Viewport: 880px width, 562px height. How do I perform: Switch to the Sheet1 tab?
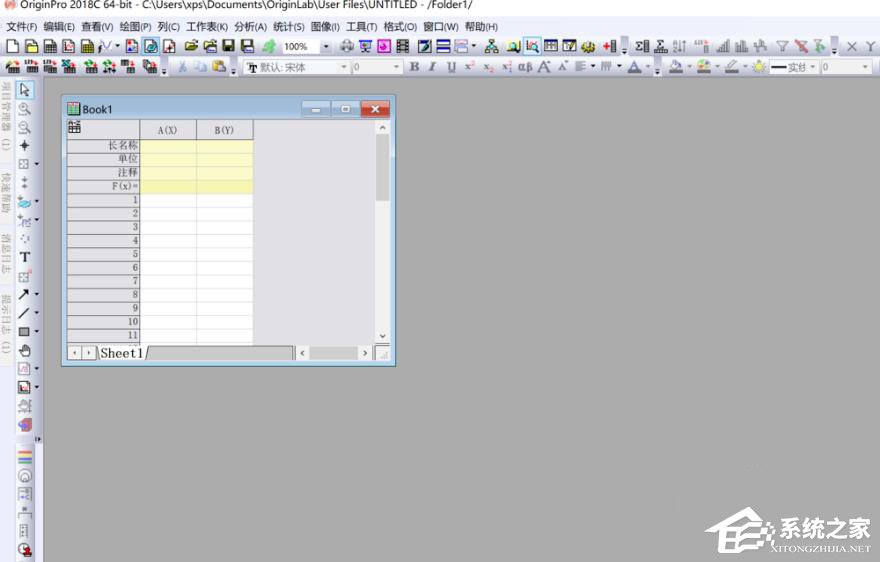click(x=121, y=353)
